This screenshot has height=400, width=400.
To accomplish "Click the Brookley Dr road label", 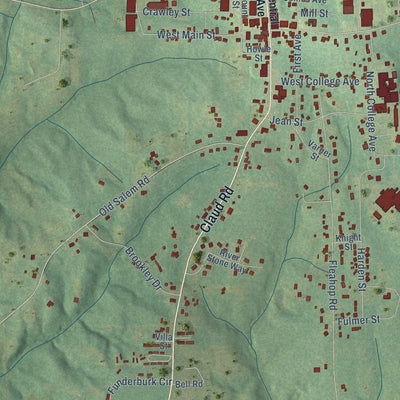I will click(143, 268).
